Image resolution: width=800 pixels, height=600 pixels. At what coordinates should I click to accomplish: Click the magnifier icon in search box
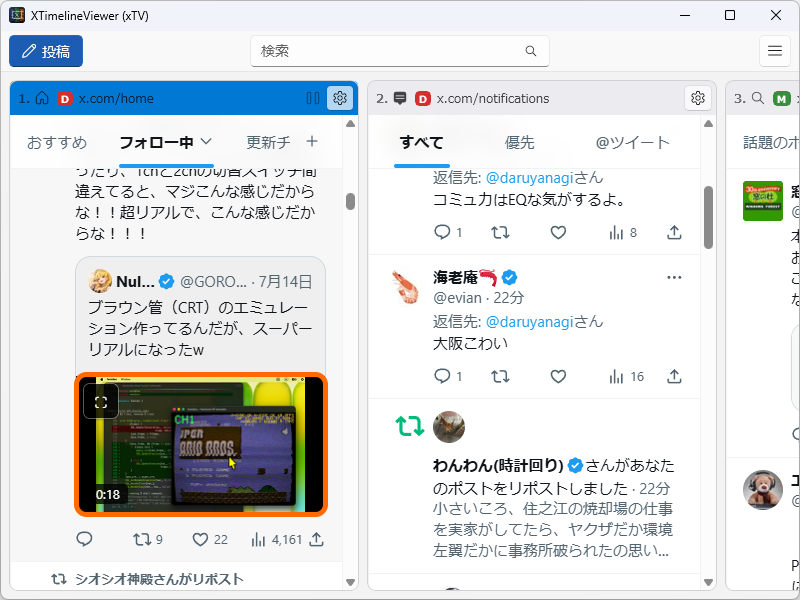[x=531, y=51]
